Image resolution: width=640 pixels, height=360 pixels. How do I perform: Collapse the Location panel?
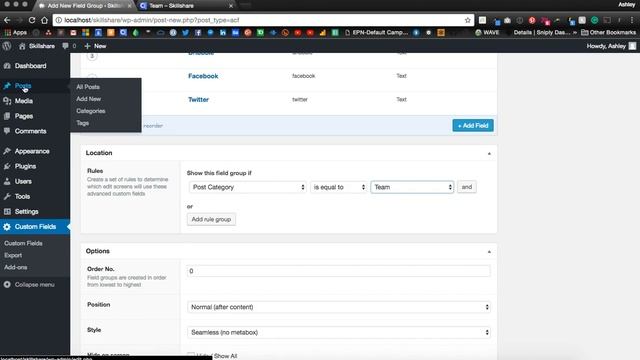[x=489, y=153]
